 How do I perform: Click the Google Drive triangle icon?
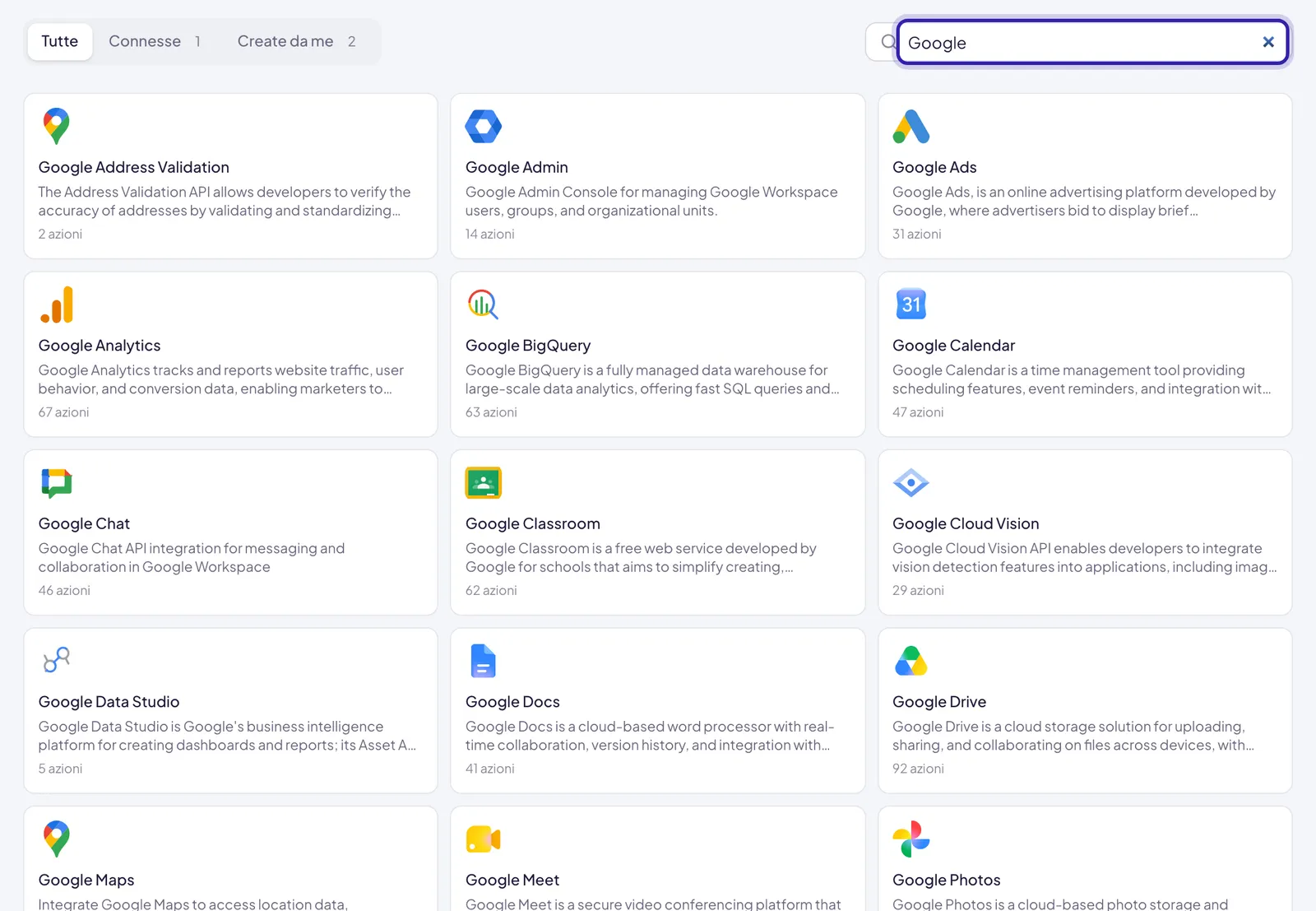(x=911, y=661)
